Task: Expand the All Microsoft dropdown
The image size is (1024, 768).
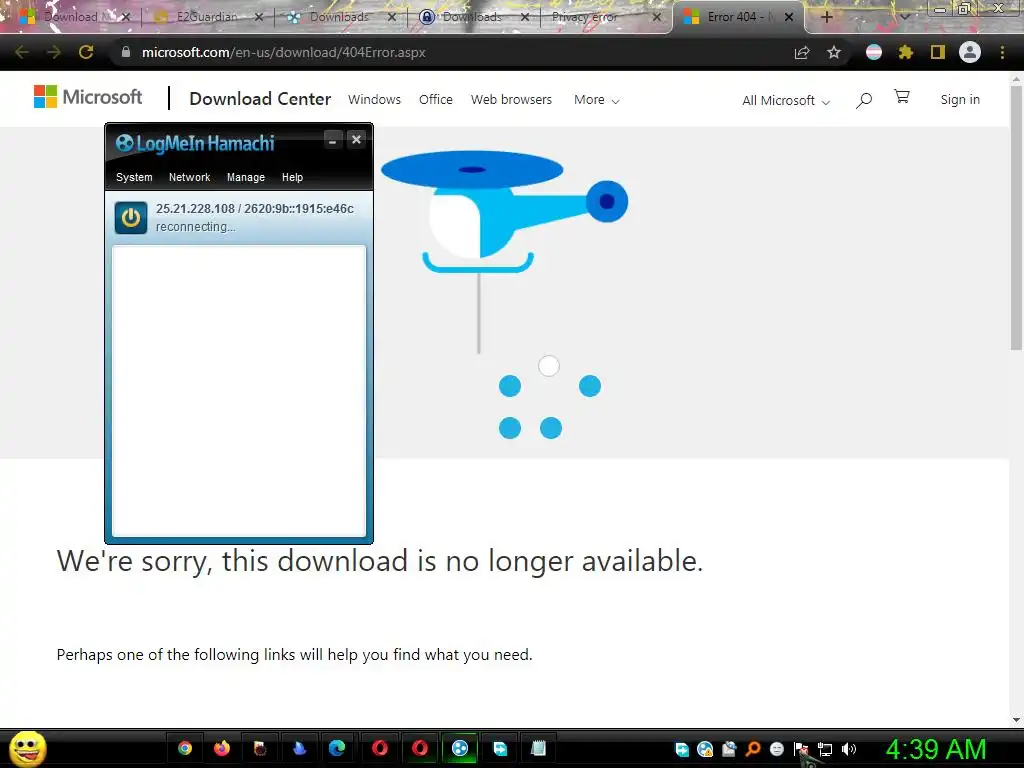Action: [x=786, y=101]
